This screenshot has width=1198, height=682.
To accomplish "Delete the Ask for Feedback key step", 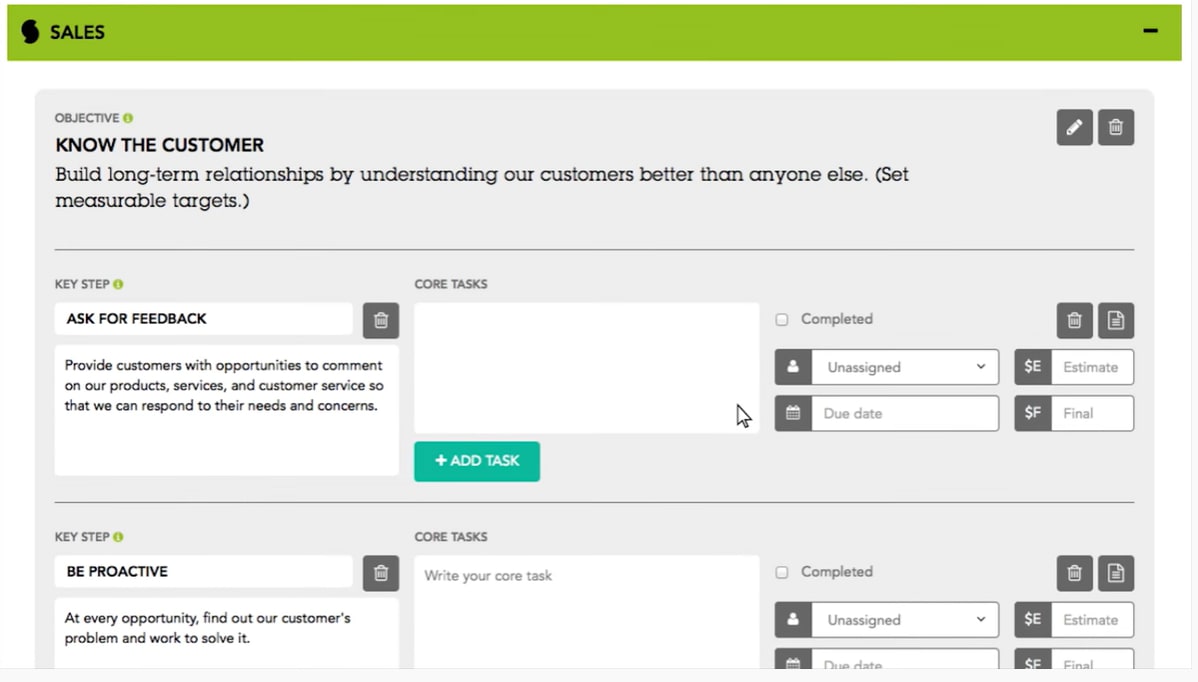I will 381,320.
